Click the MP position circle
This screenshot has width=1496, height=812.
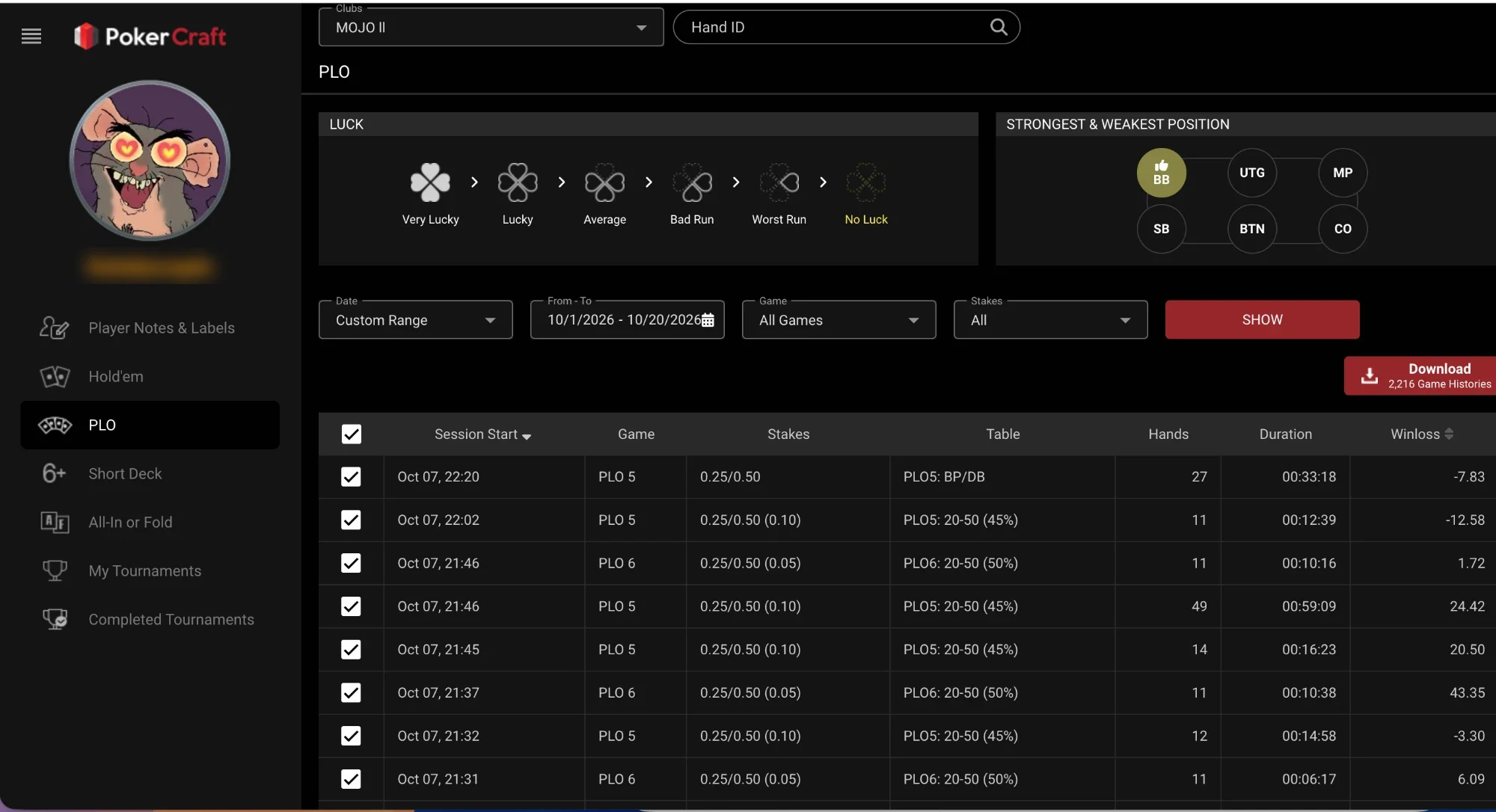(1343, 173)
